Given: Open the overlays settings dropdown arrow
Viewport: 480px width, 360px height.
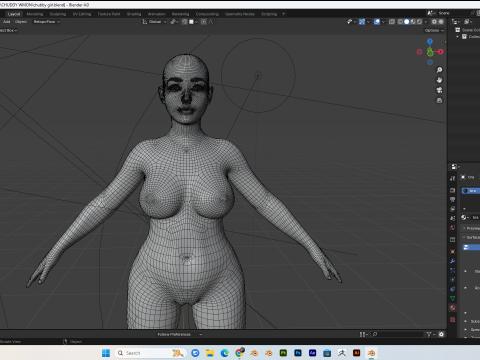Looking at the screenshot, I should pos(383,22).
